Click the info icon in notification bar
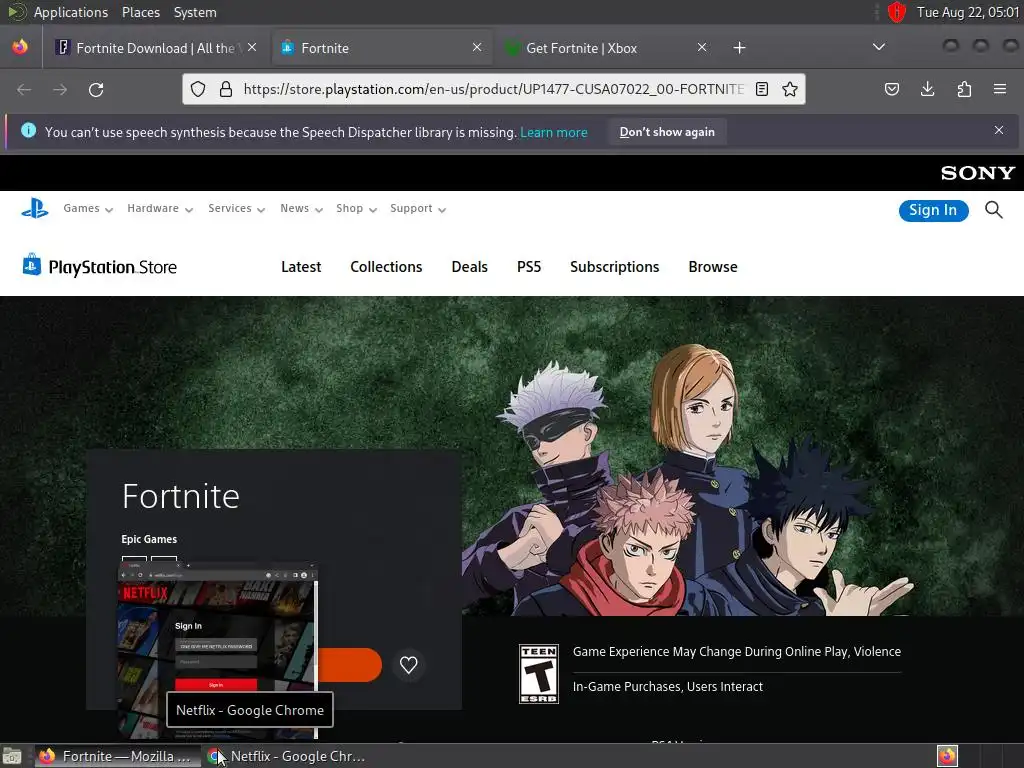 (28, 131)
